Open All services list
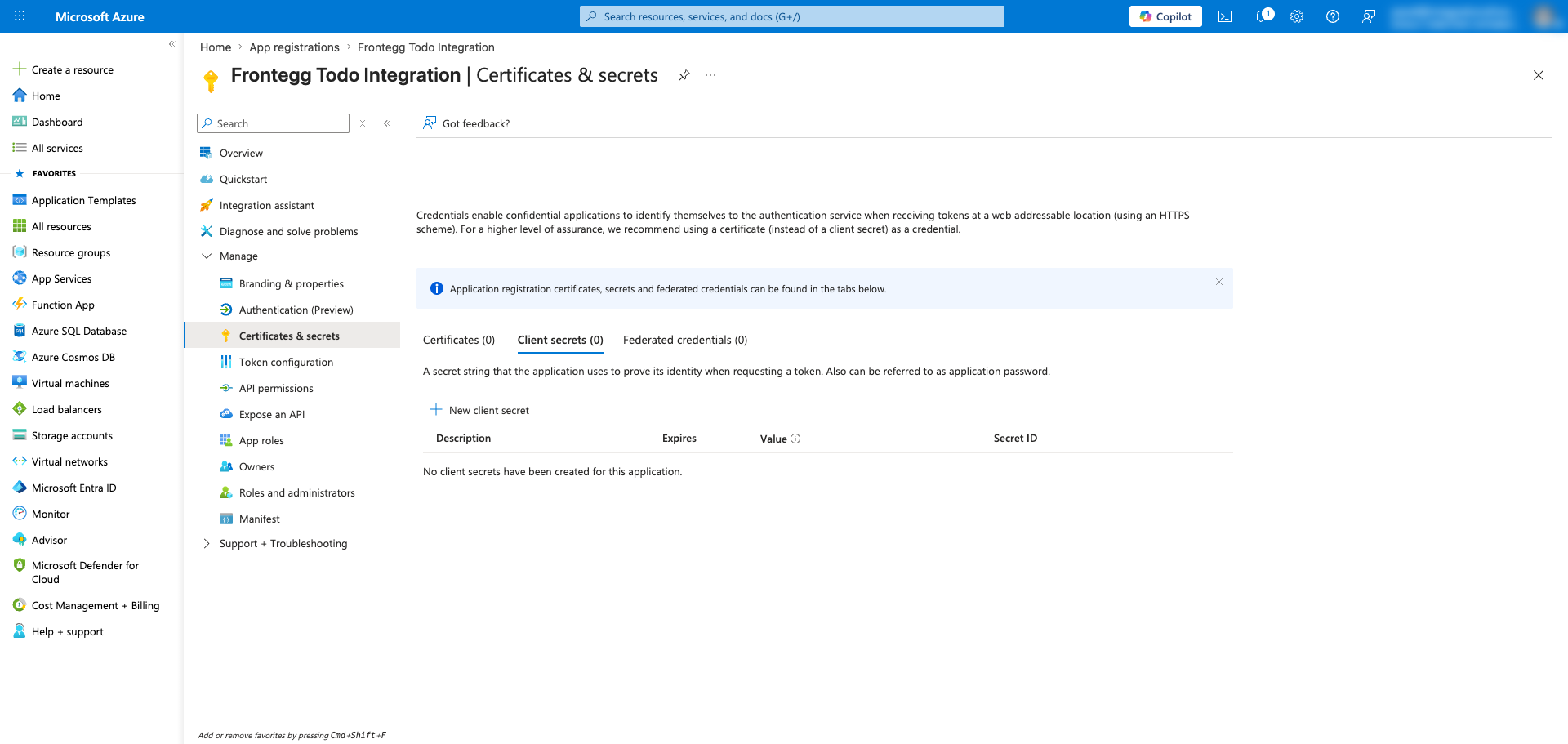1568x744 pixels. click(48, 148)
